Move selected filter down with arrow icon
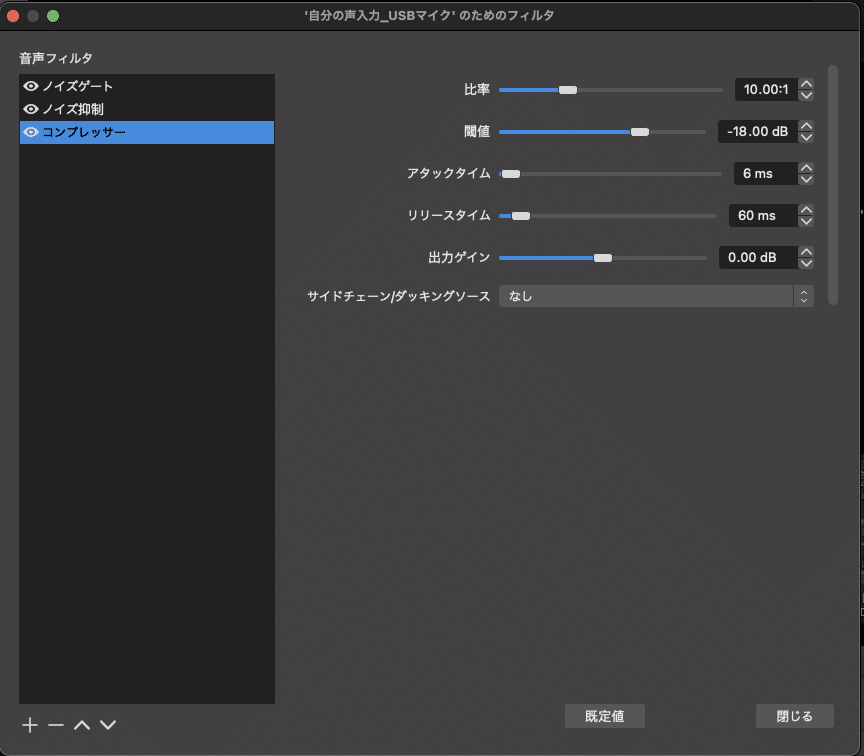Image resolution: width=864 pixels, height=756 pixels. [108, 725]
